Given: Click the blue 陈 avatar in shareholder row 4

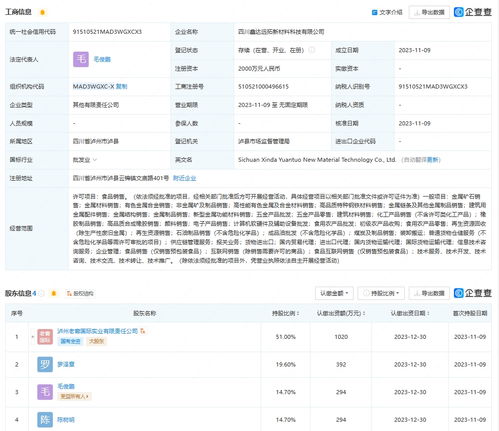Looking at the screenshot, I should click(45, 420).
